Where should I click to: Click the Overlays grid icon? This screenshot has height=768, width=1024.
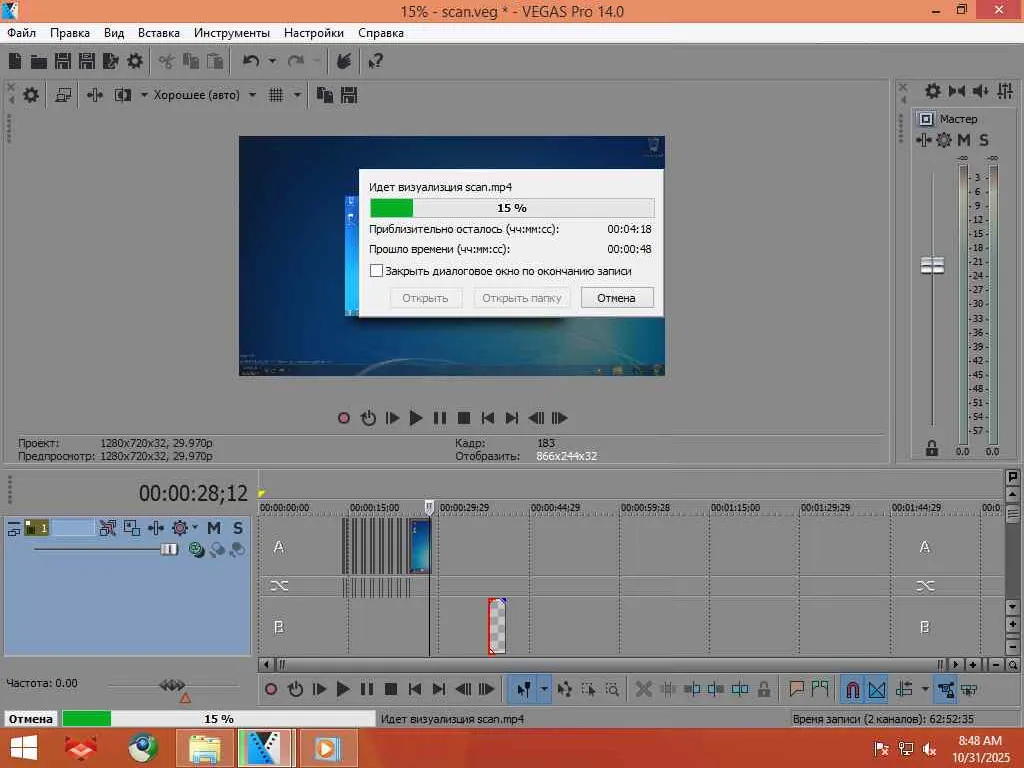click(276, 95)
